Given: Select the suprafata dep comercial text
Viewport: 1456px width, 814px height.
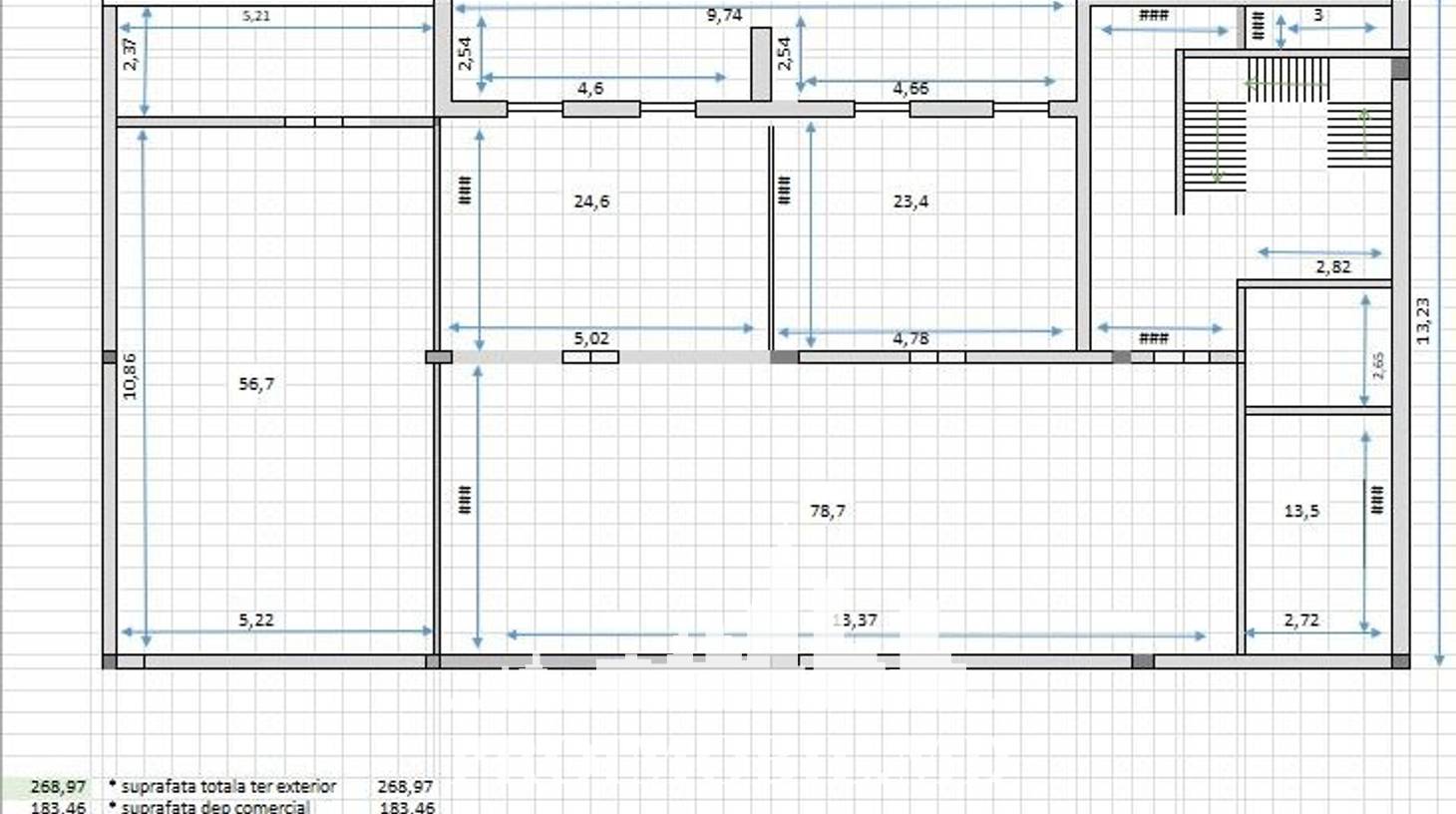Looking at the screenshot, I should [x=215, y=807].
